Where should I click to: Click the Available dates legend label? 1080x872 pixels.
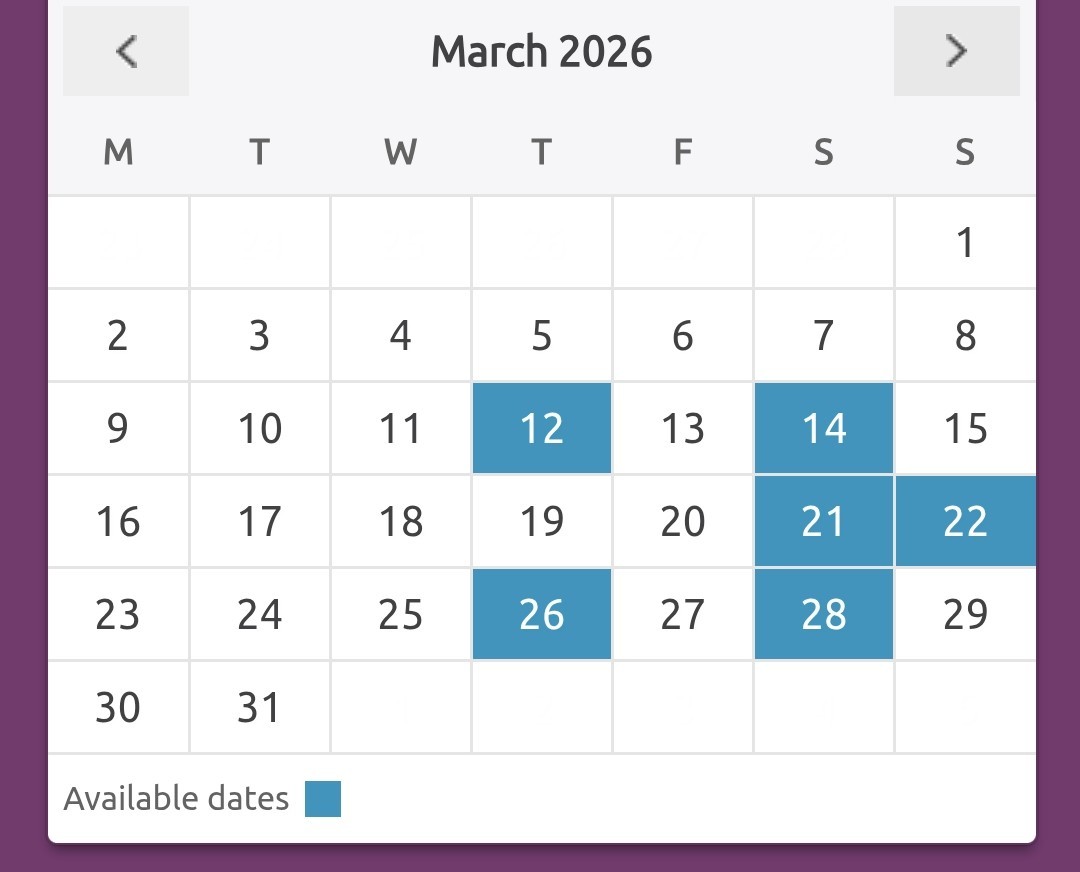[x=176, y=799]
